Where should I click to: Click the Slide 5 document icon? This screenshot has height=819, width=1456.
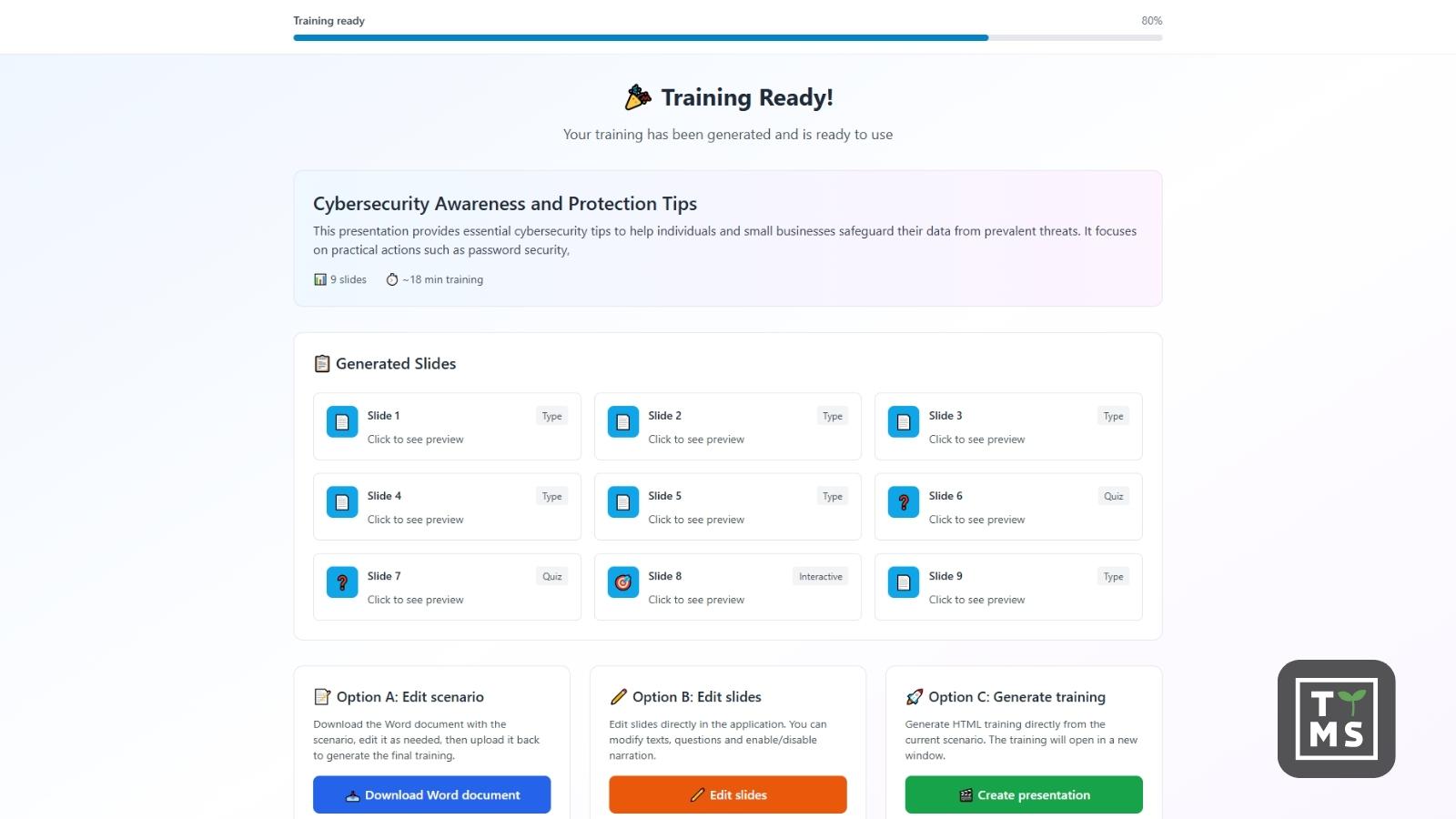[x=623, y=502]
